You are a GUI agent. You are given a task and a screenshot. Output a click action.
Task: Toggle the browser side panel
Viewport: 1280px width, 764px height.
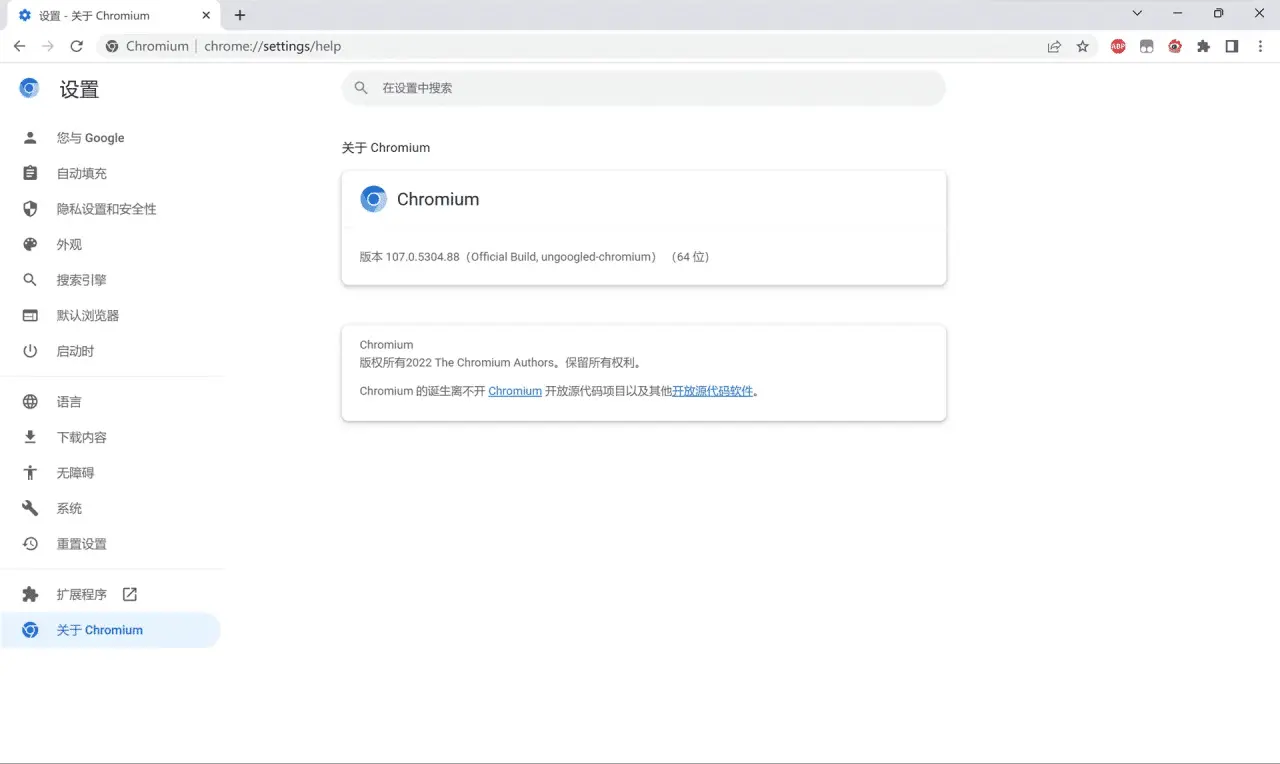1231,46
